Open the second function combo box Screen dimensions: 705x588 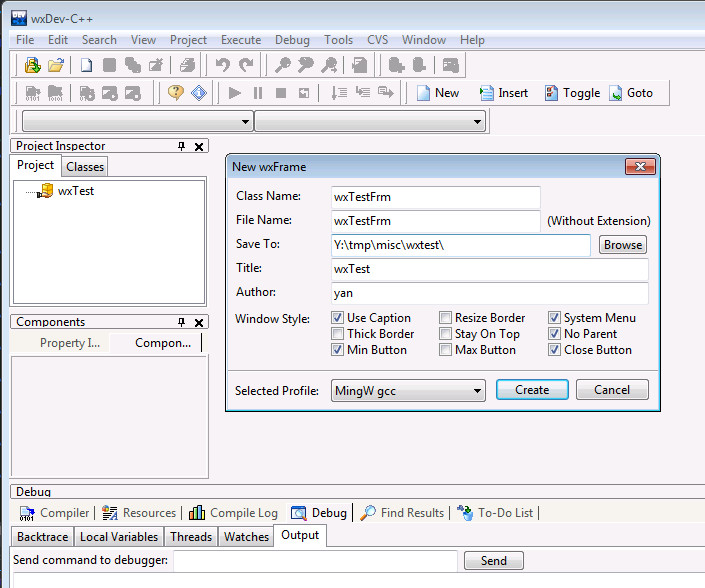coord(370,121)
